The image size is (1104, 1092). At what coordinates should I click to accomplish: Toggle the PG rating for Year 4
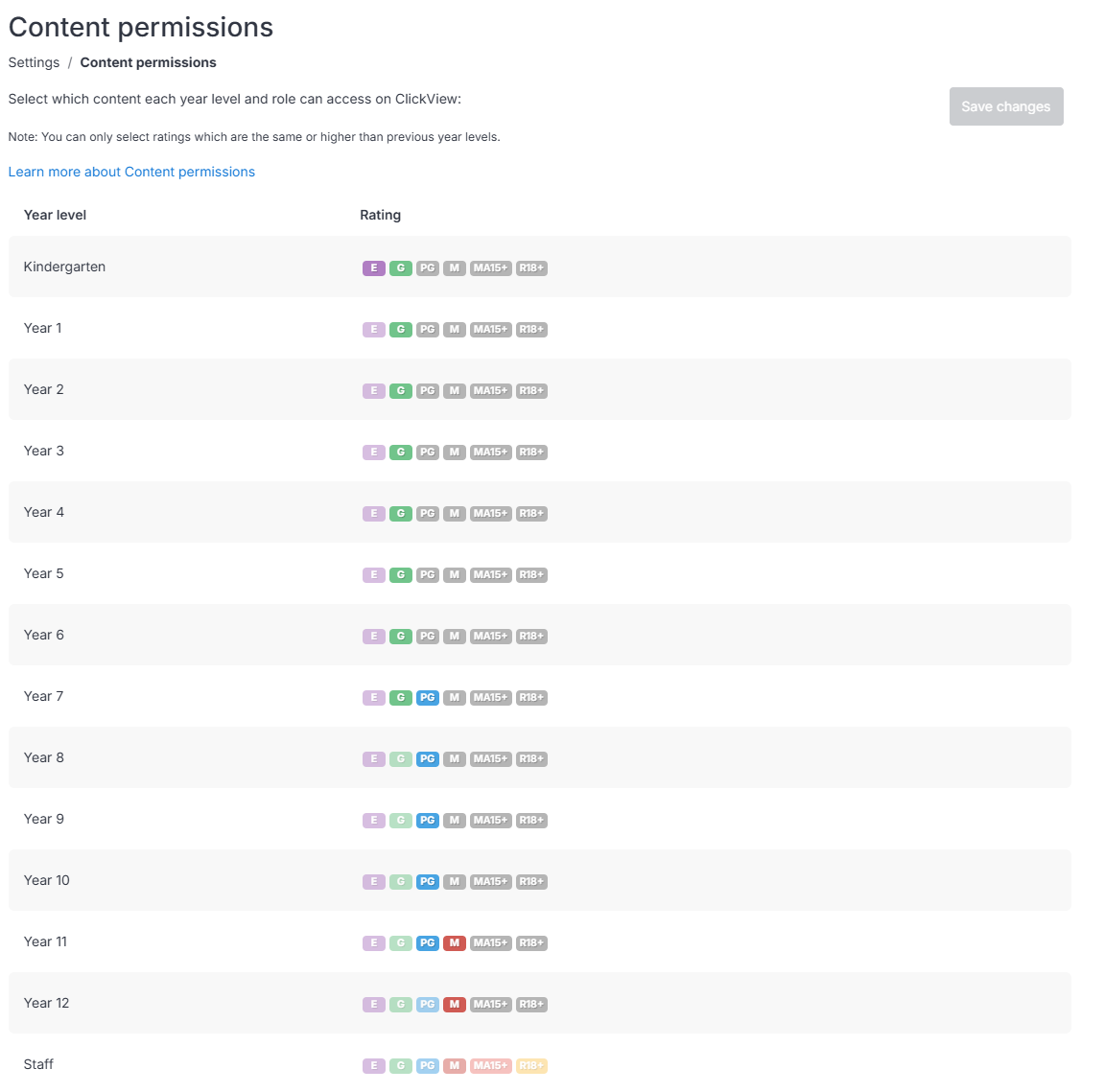[428, 514]
